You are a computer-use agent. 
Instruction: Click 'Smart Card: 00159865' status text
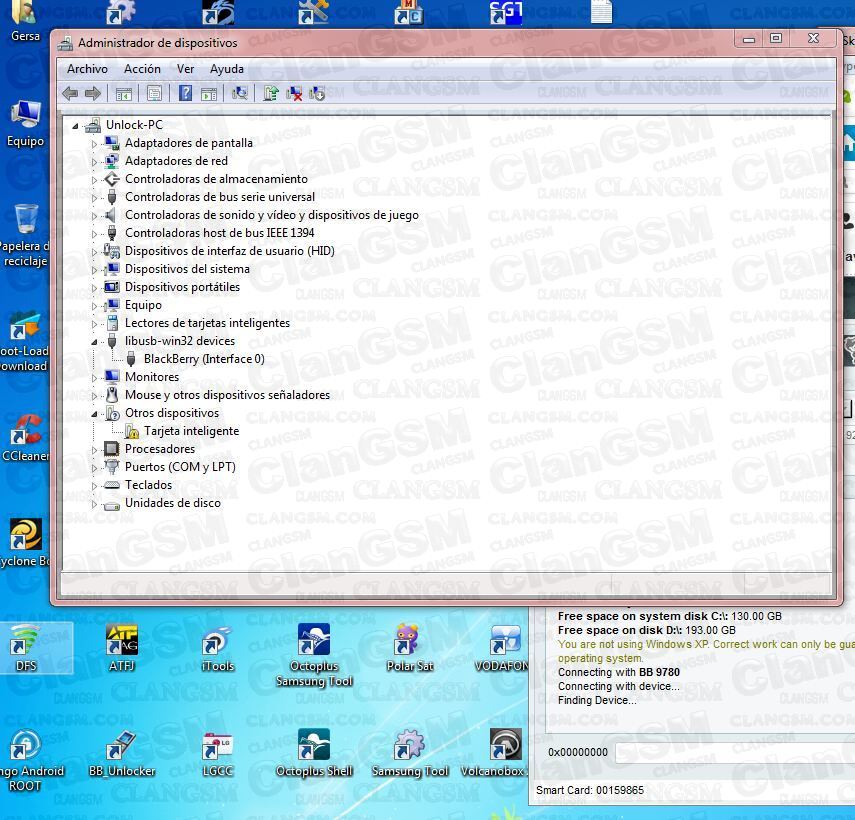click(x=589, y=790)
